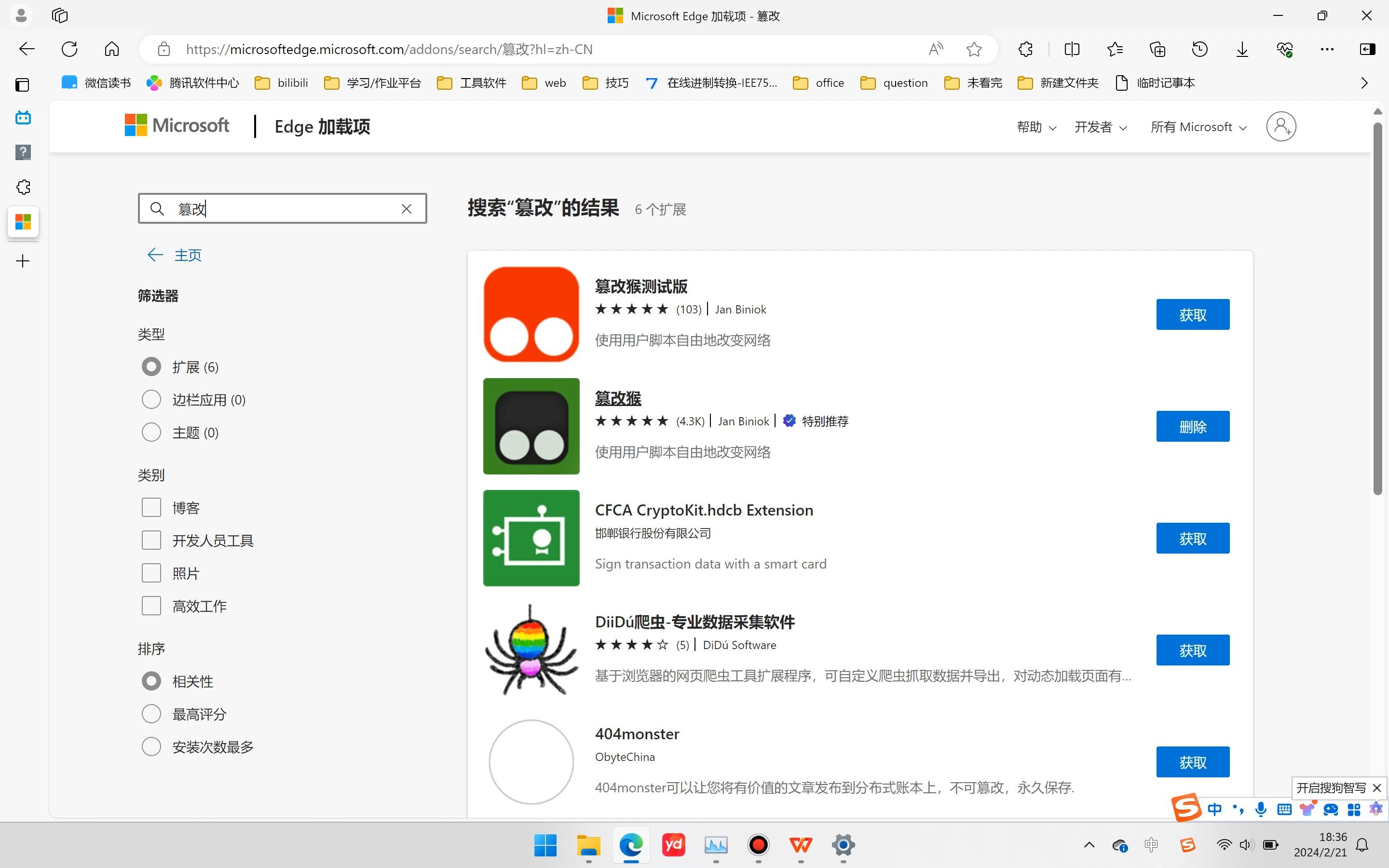1389x868 pixels.
Task: Click the Extensions puzzle icon in toolbar
Action: pos(1026,49)
